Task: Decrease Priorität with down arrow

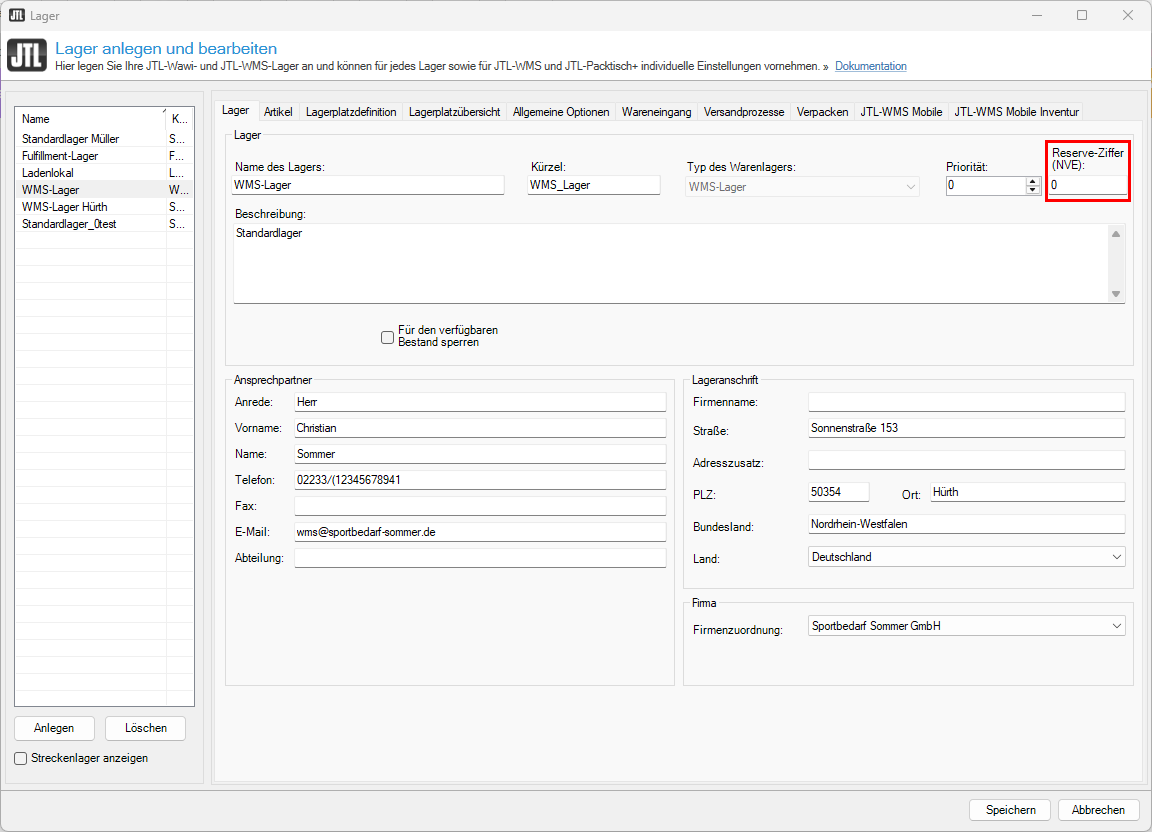Action: pos(1033,190)
